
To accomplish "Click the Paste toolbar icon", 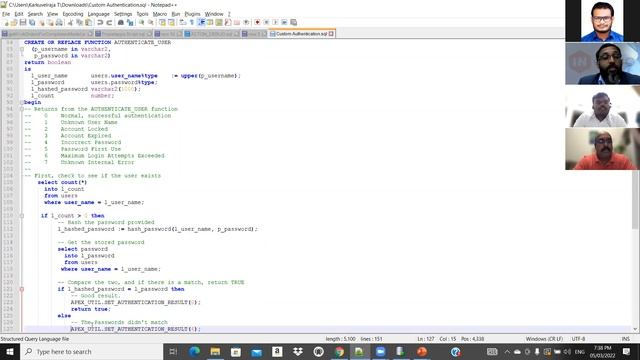I will 88,22.
